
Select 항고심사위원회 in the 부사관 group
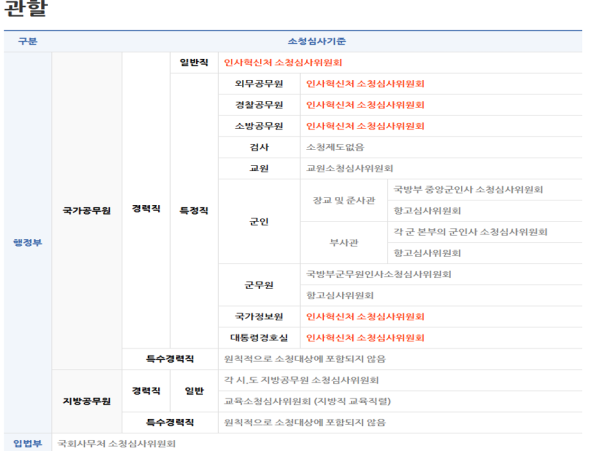coord(427,253)
